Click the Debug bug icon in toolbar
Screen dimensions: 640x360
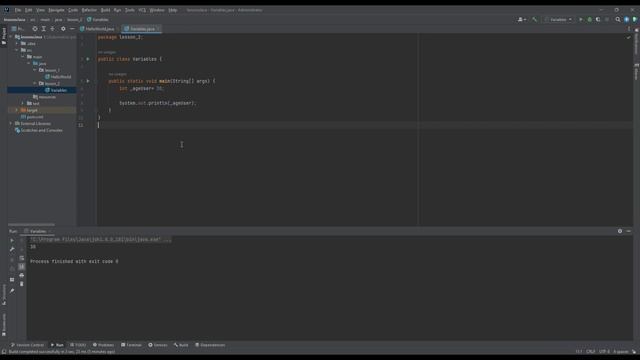tap(589, 19)
